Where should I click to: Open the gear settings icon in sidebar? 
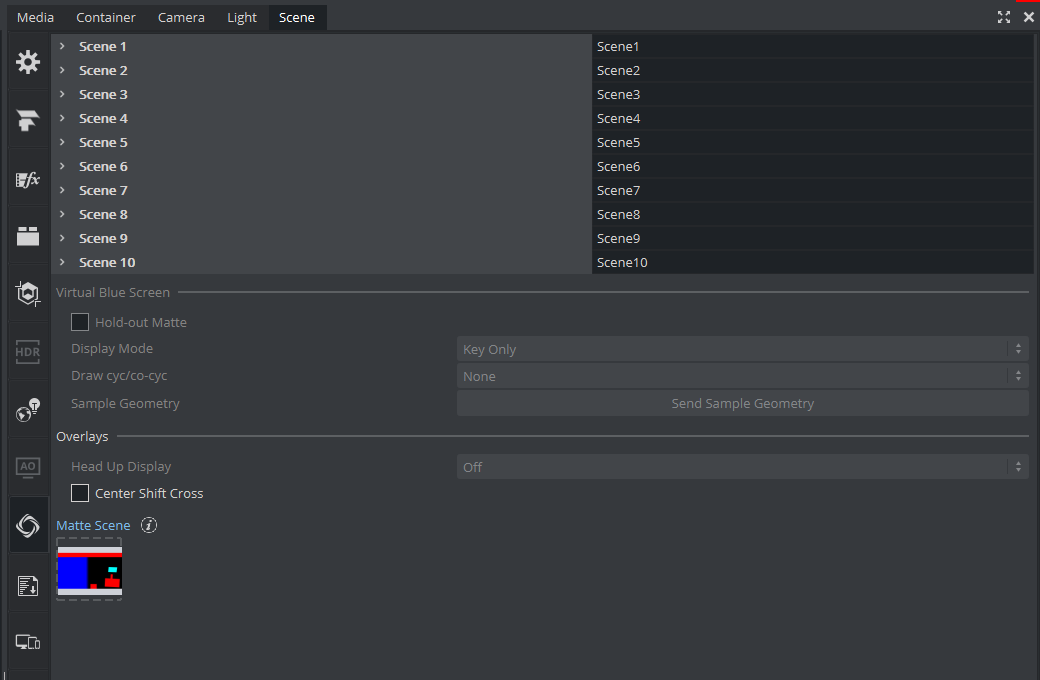(28, 62)
